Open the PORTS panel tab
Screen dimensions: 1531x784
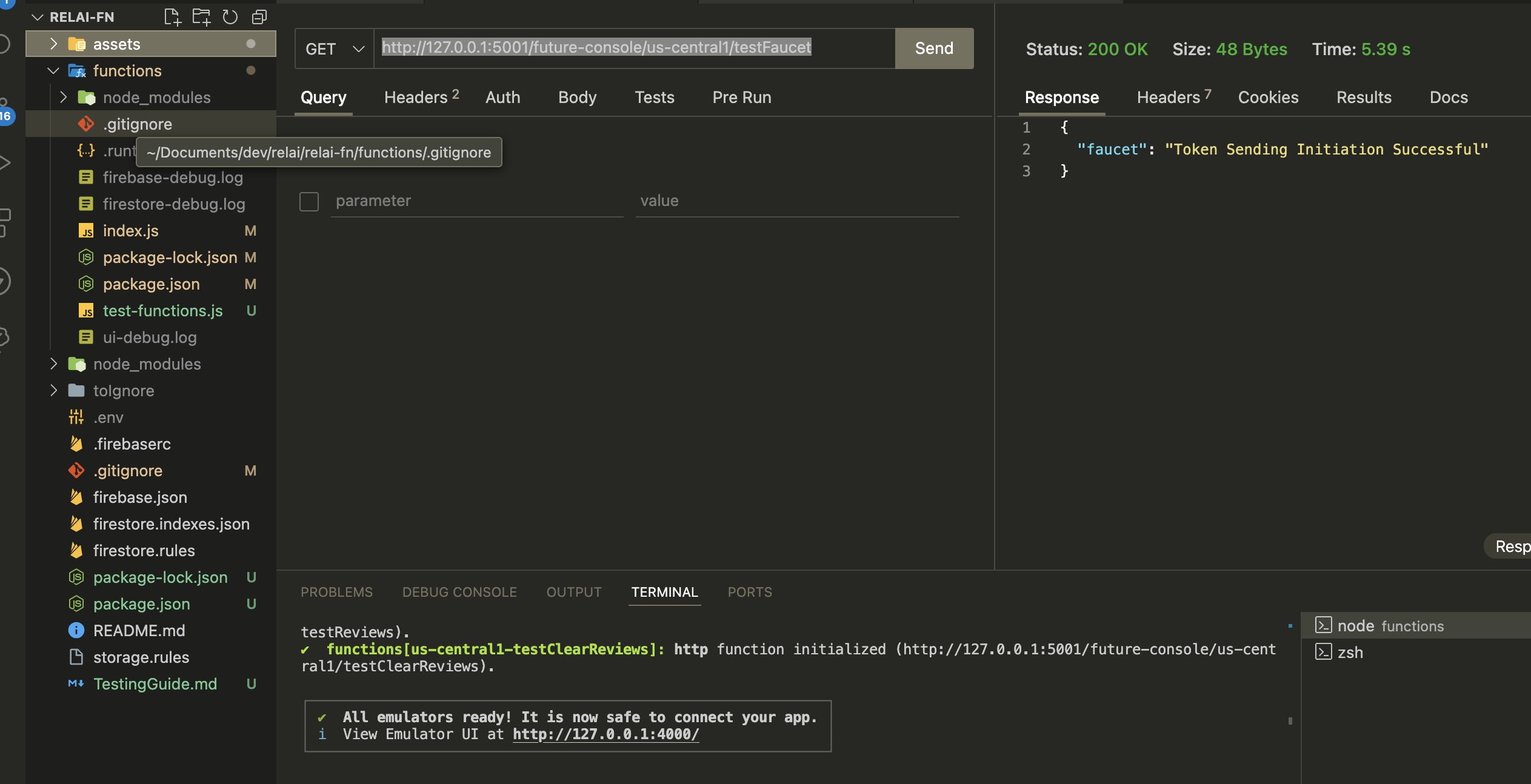(x=750, y=592)
